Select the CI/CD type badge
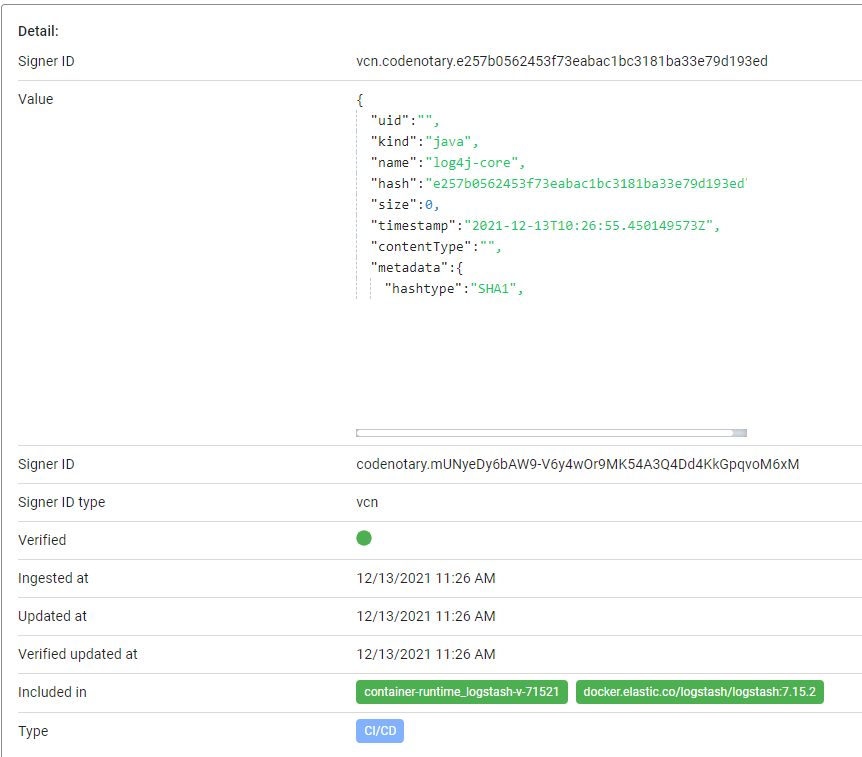 point(379,731)
